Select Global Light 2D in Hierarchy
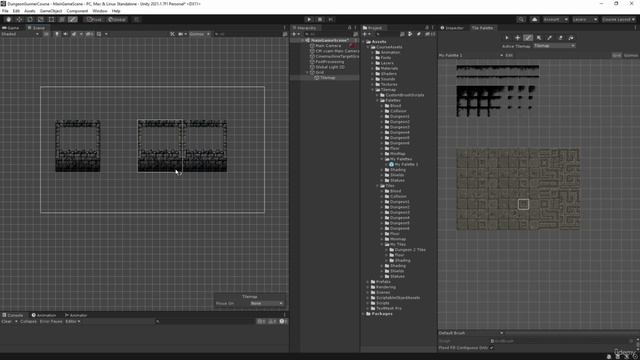This screenshot has width=640, height=360. [330, 67]
